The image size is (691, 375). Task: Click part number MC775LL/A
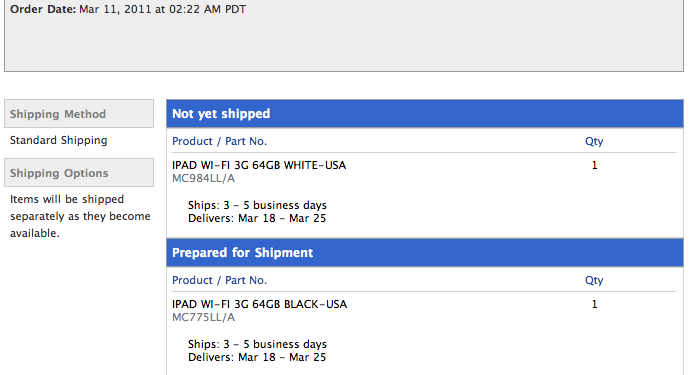click(204, 317)
